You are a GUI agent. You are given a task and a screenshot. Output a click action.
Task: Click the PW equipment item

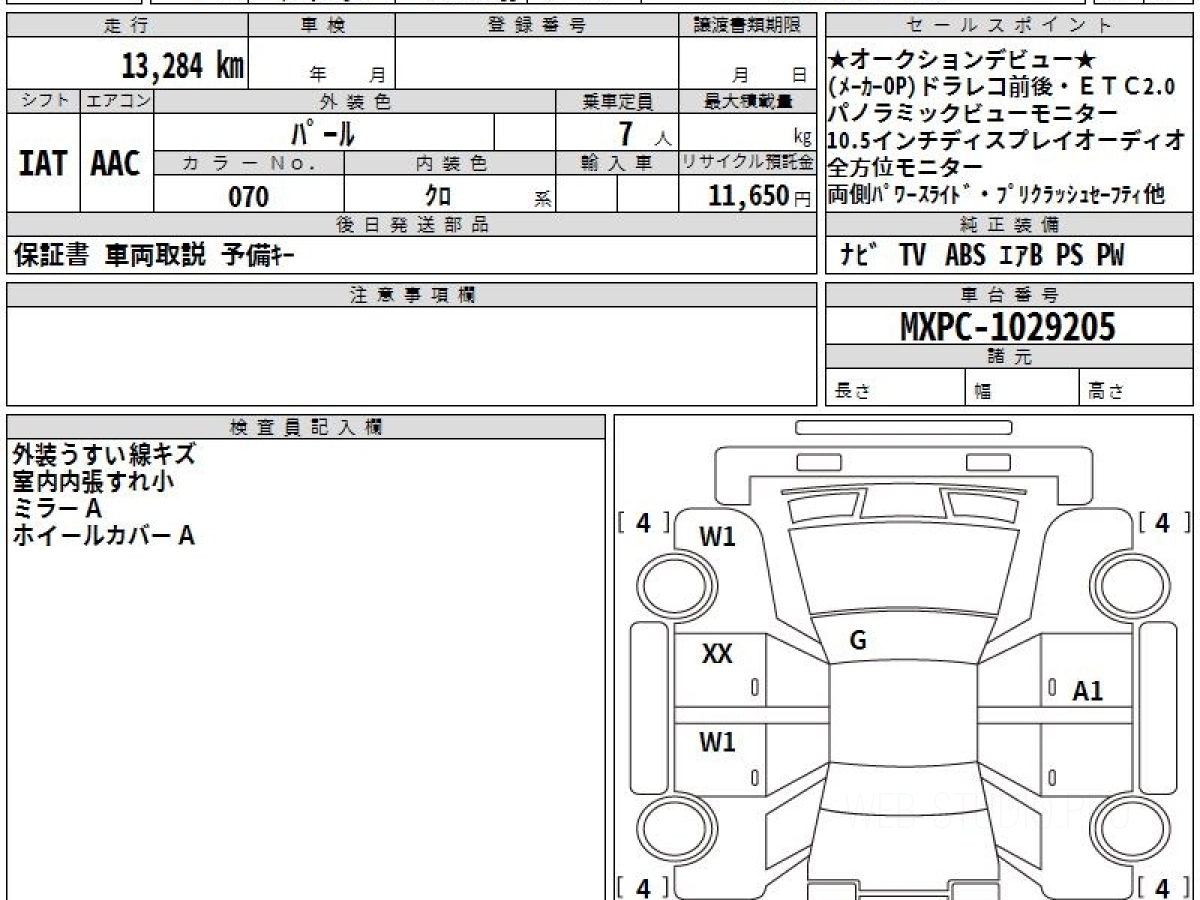tap(1110, 256)
